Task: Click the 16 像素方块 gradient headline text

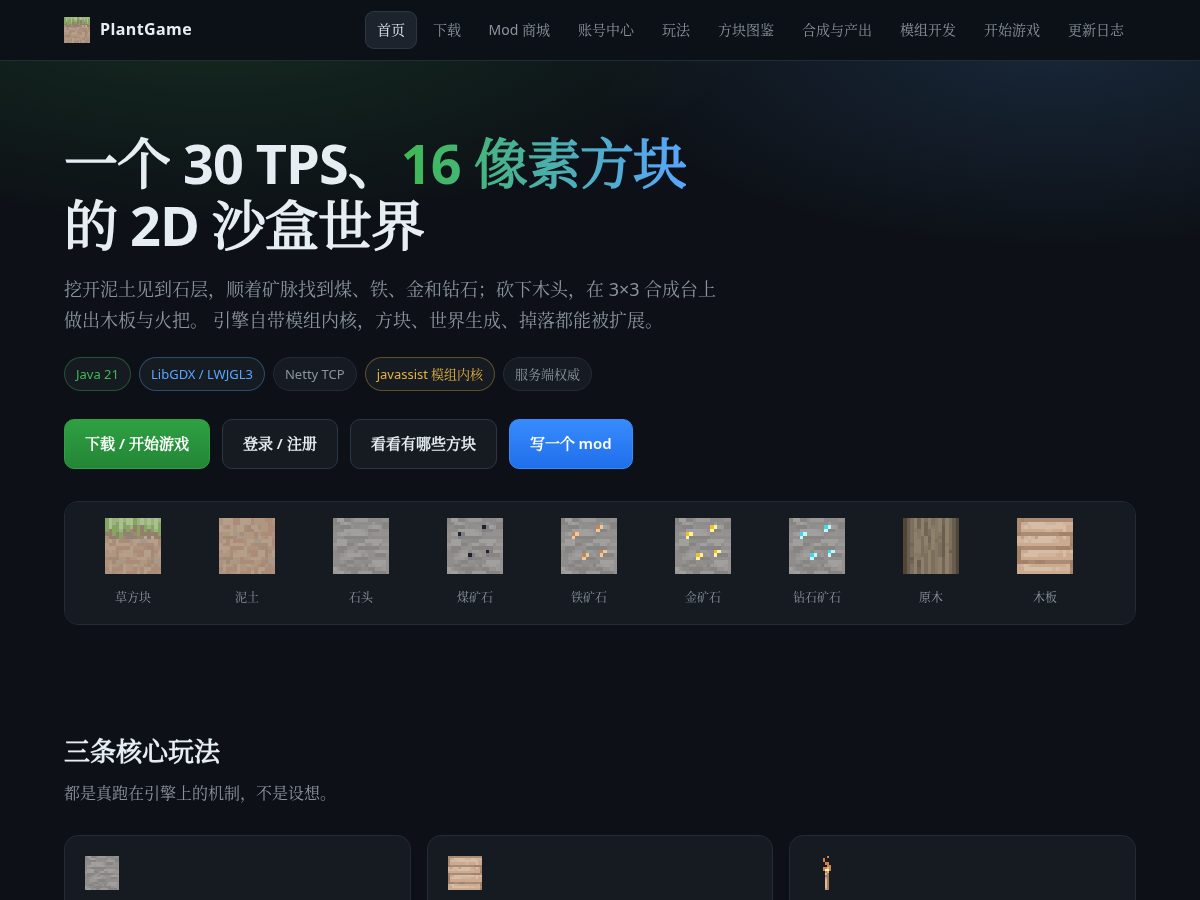Action: [x=544, y=164]
